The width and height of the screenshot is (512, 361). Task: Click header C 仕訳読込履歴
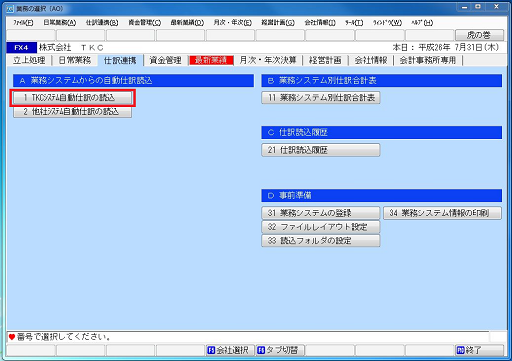(x=382, y=133)
